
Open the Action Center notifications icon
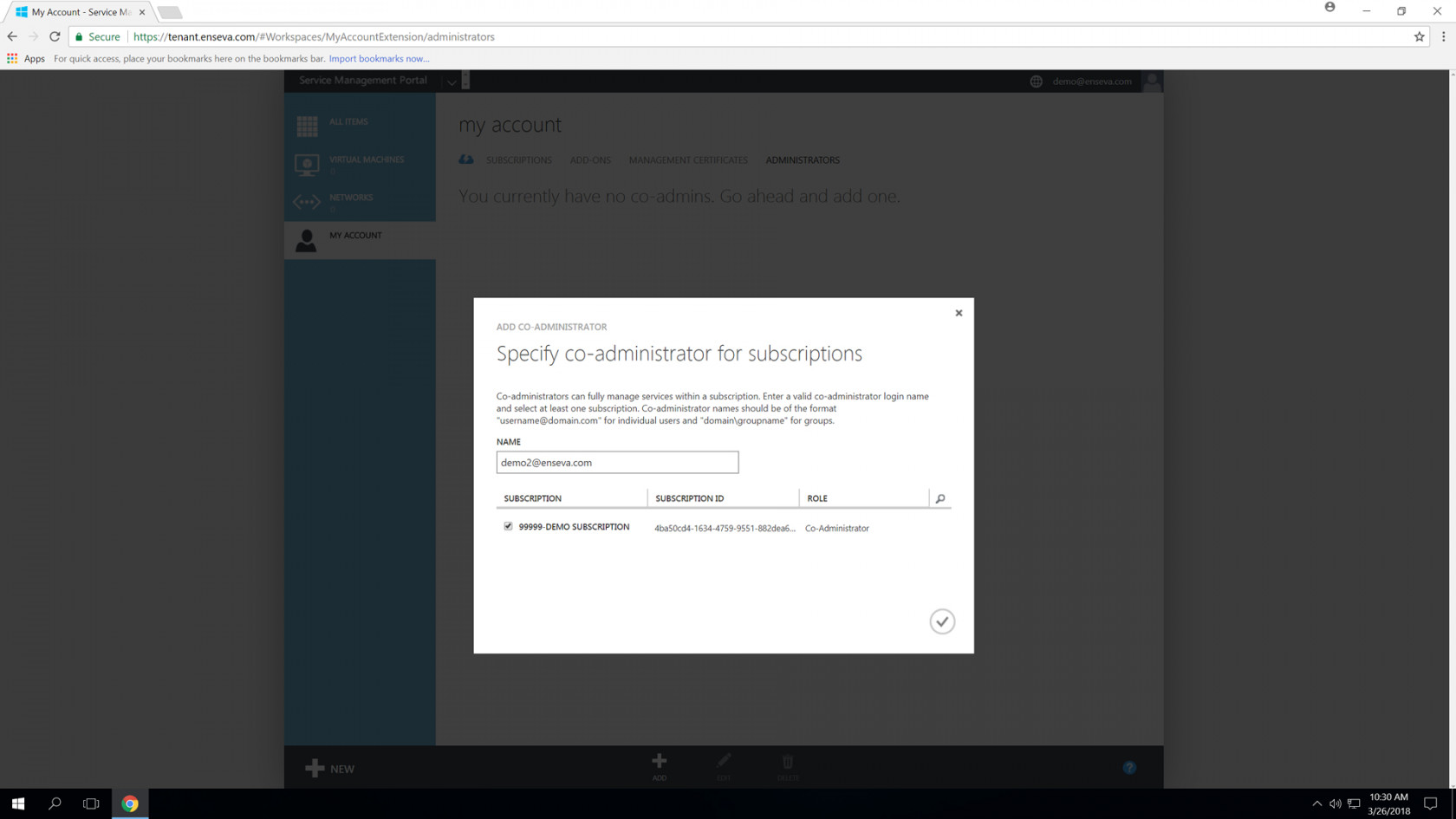pos(1430,803)
